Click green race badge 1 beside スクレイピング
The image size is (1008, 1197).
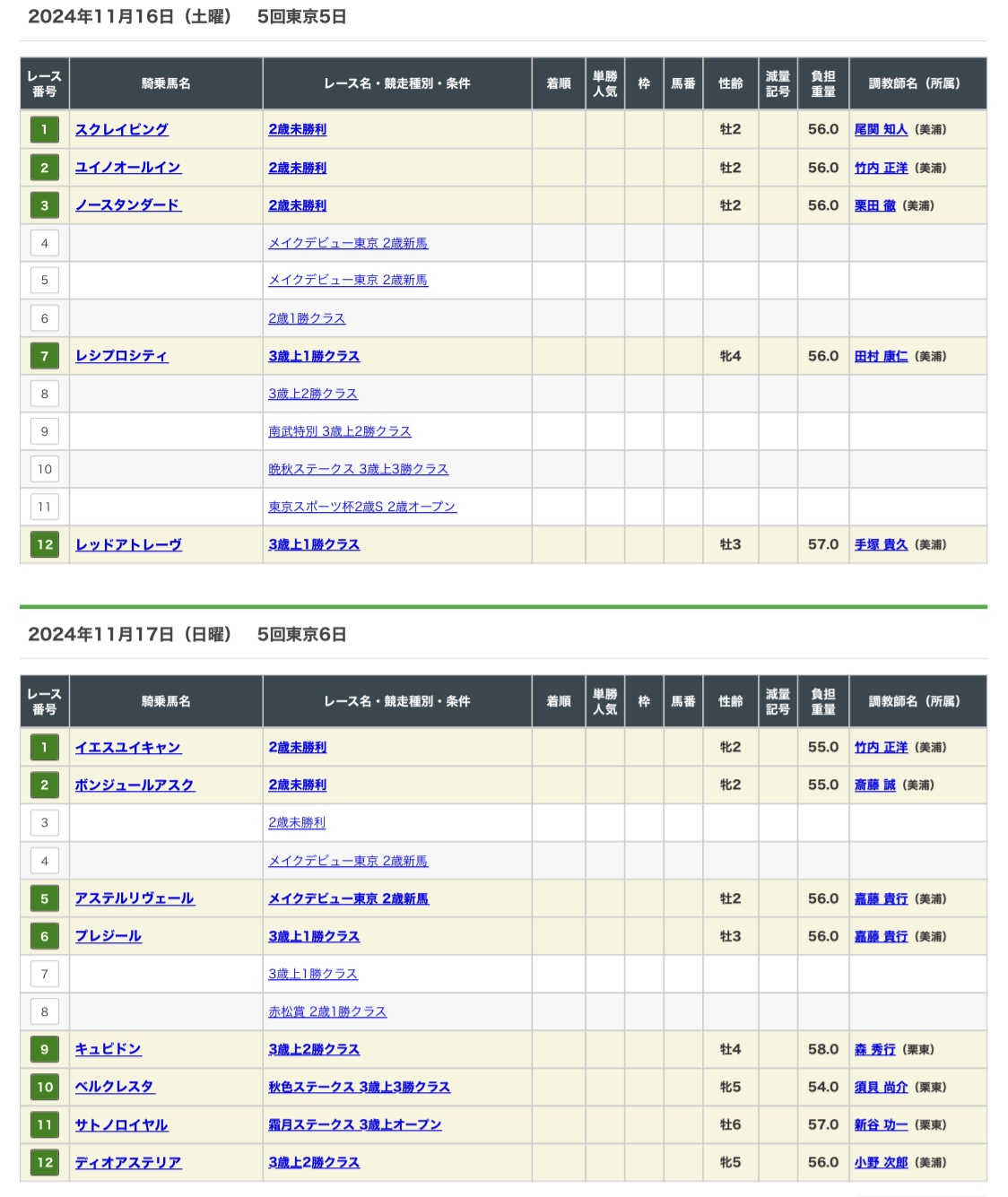point(45,129)
